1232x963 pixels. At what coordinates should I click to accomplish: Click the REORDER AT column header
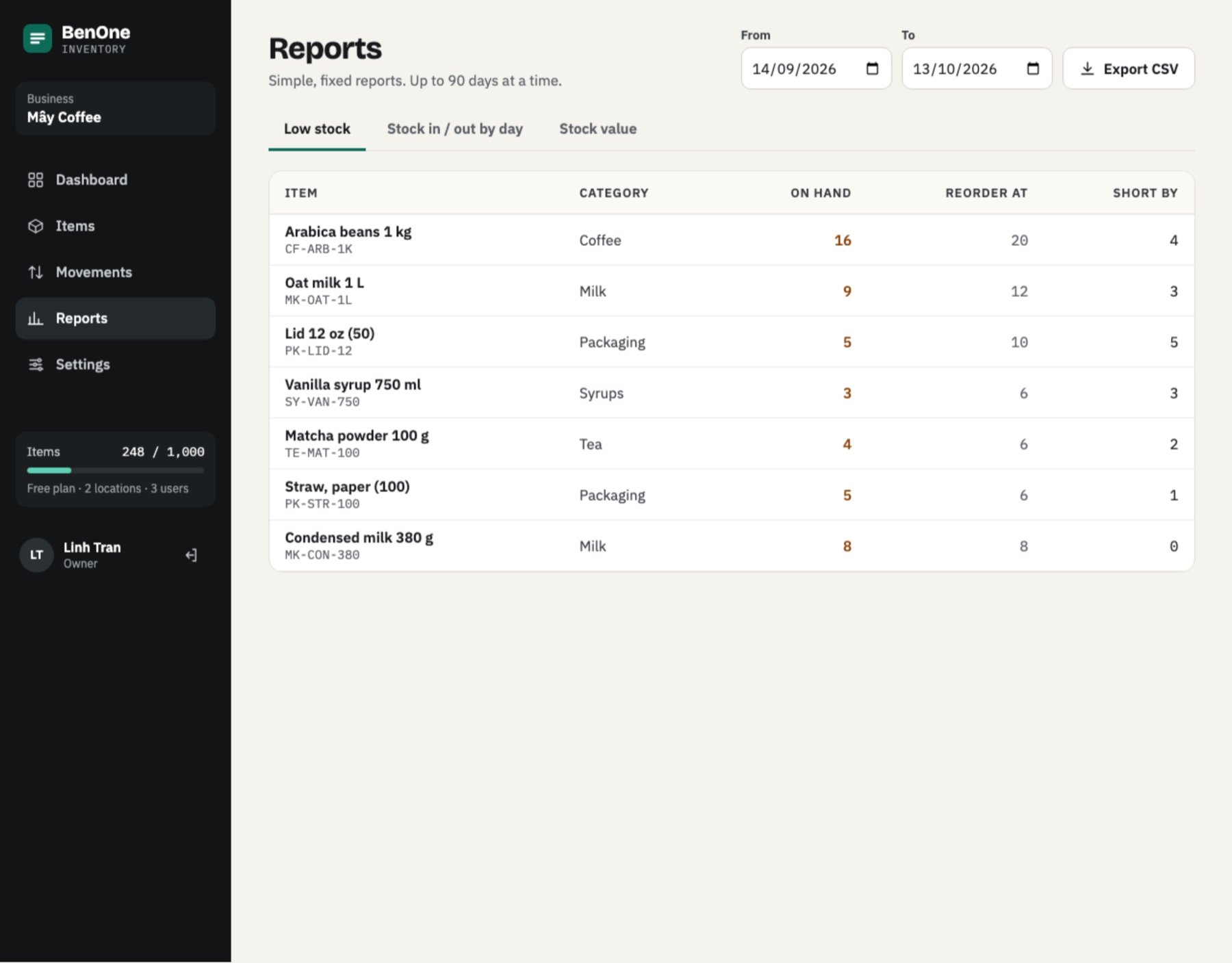click(986, 193)
